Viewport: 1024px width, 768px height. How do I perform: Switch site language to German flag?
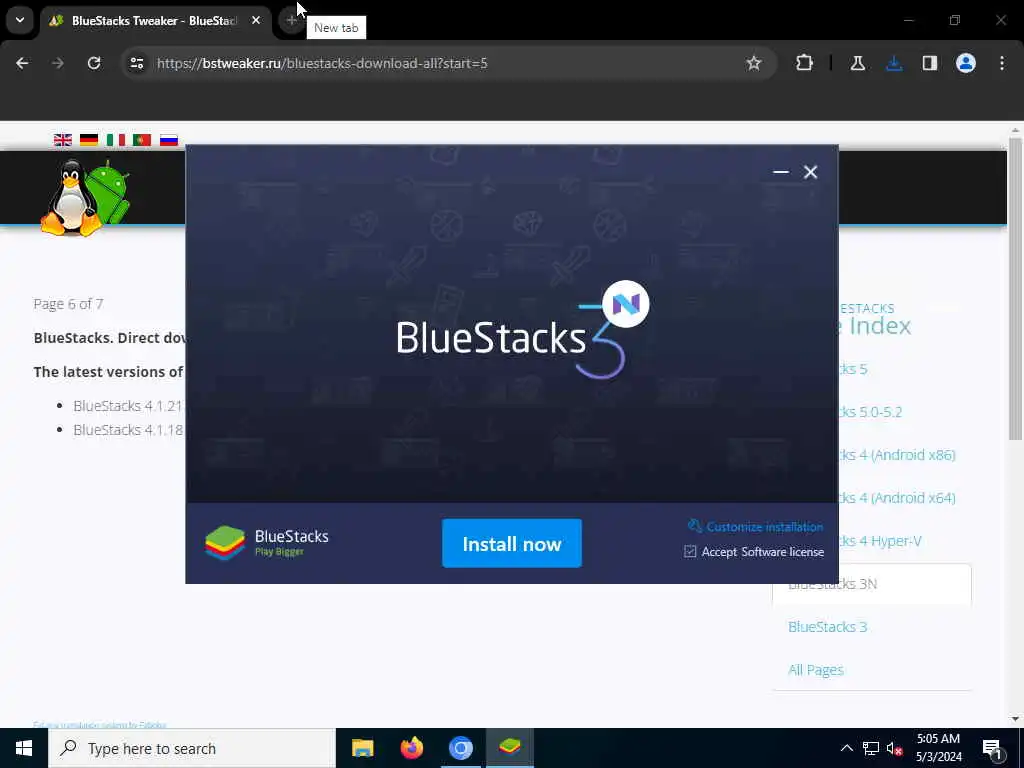point(89,140)
